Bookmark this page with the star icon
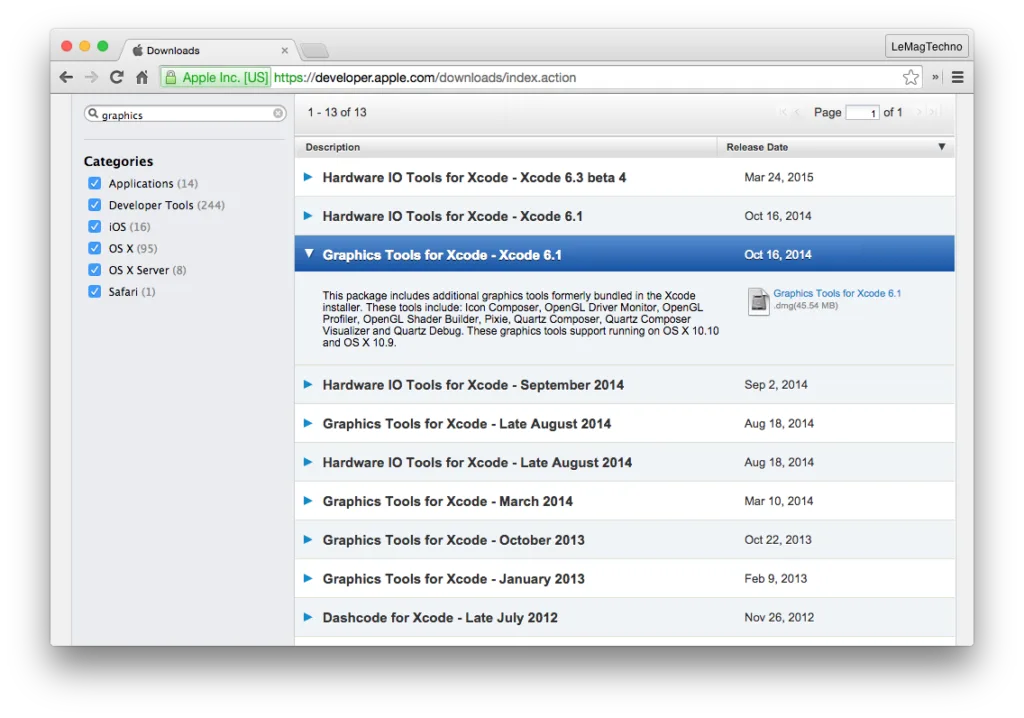The image size is (1024, 718). point(910,77)
